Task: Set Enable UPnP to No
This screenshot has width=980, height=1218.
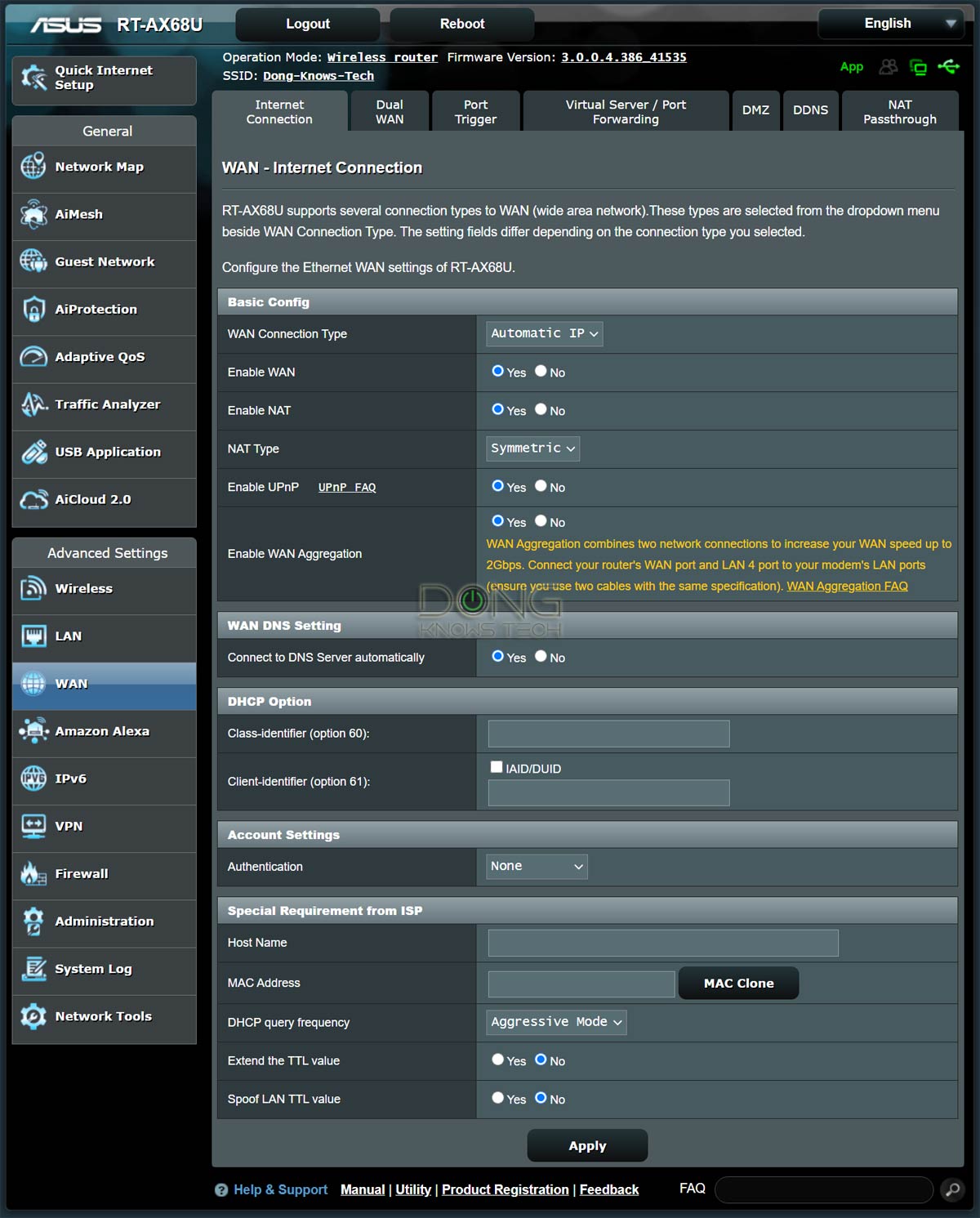Action: (541, 486)
